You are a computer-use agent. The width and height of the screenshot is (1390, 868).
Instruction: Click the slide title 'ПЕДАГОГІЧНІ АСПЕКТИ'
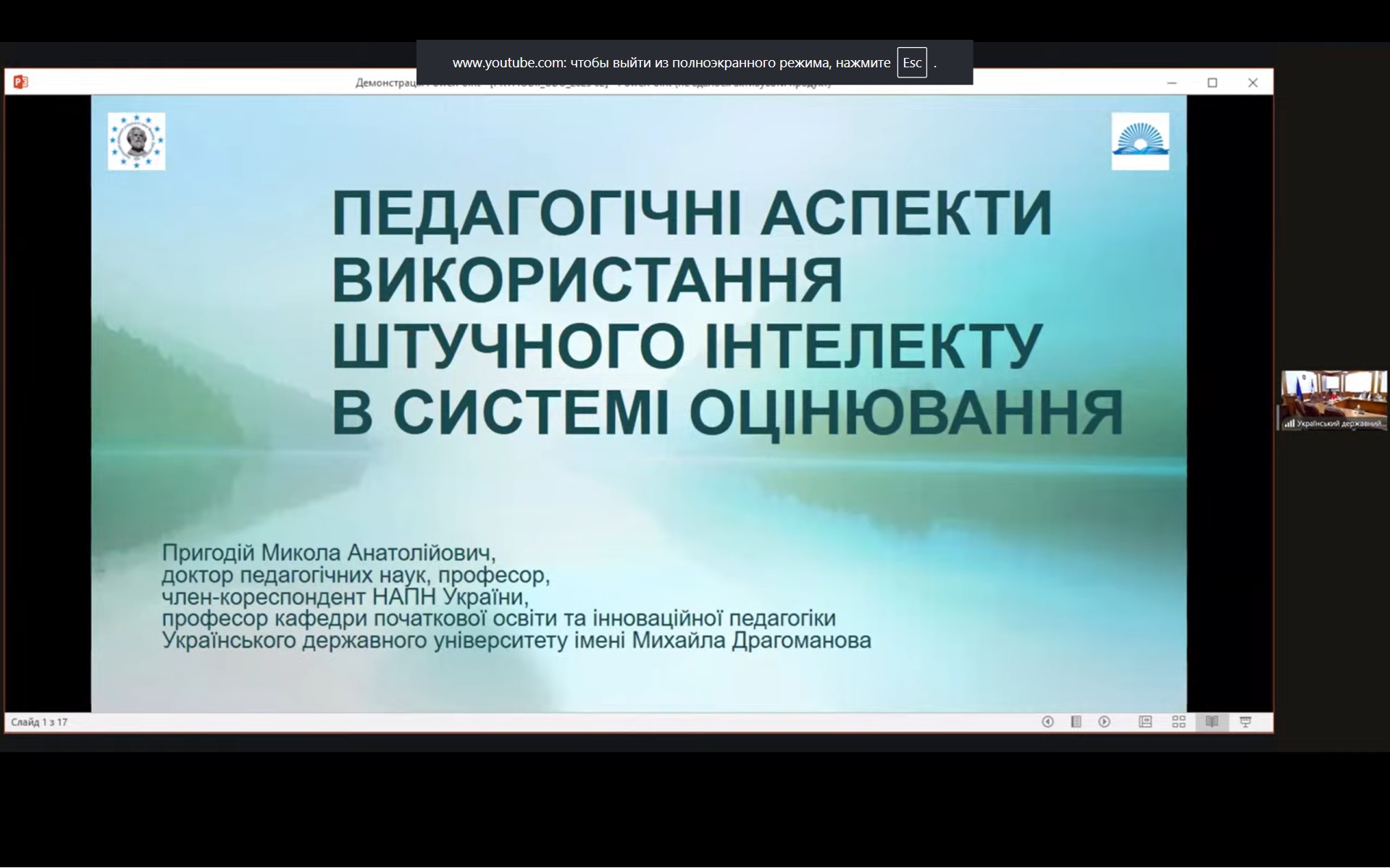pyautogui.click(x=691, y=213)
